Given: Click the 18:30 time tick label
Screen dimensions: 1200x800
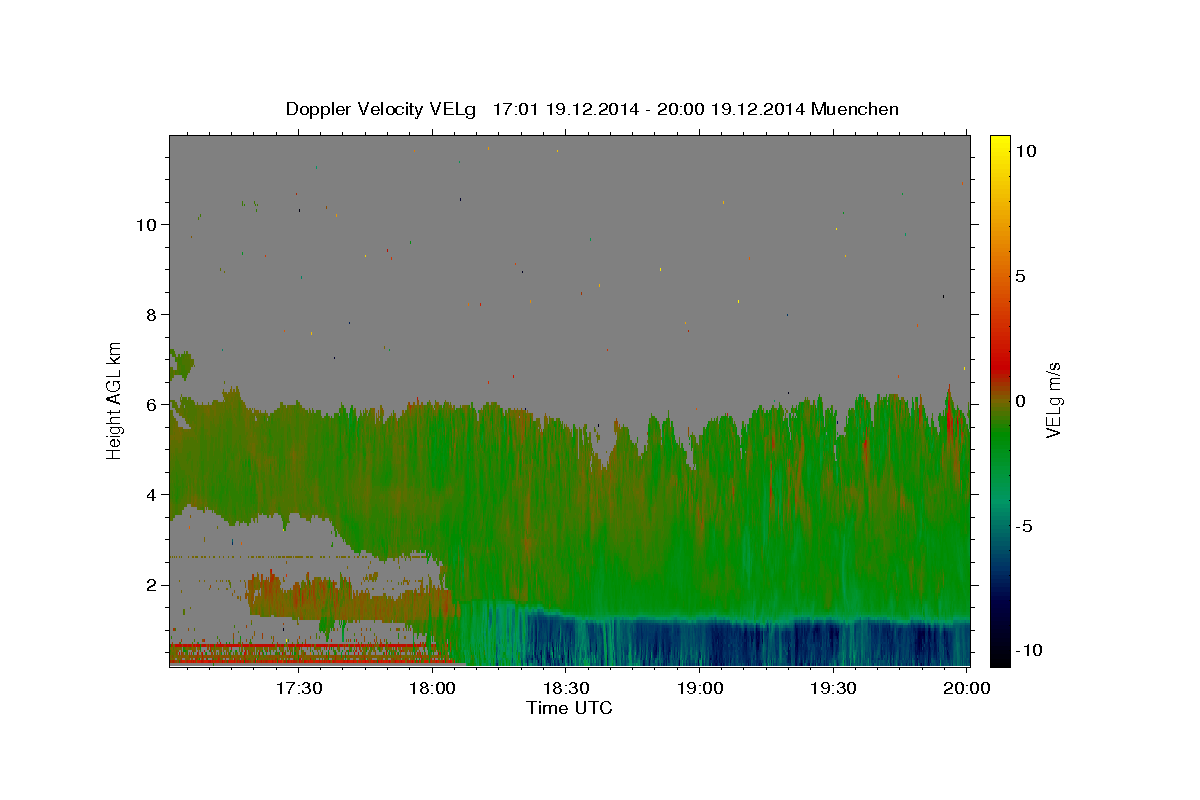Looking at the screenshot, I should coord(566,688).
